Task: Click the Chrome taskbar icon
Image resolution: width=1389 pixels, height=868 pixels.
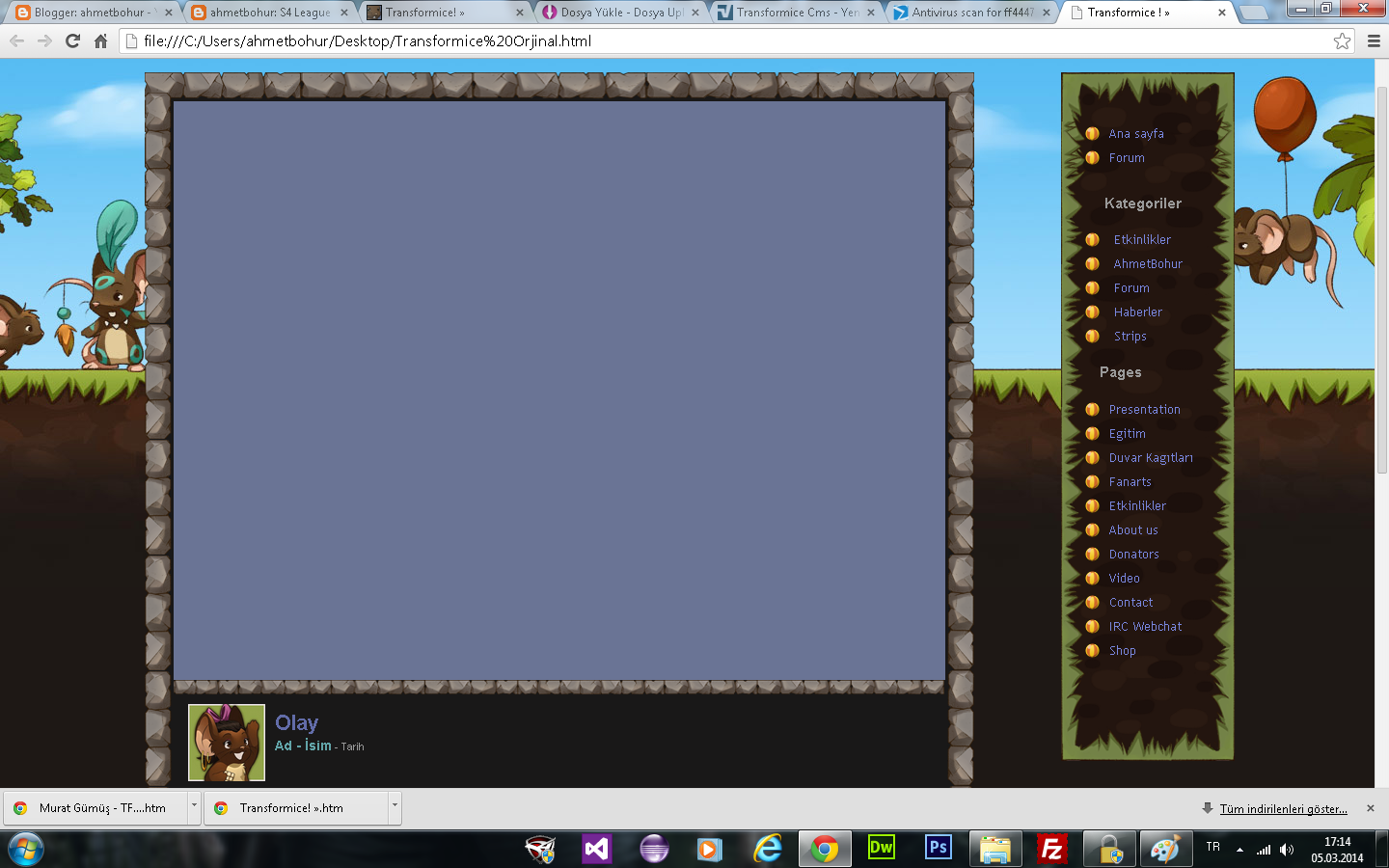Action: click(x=825, y=849)
